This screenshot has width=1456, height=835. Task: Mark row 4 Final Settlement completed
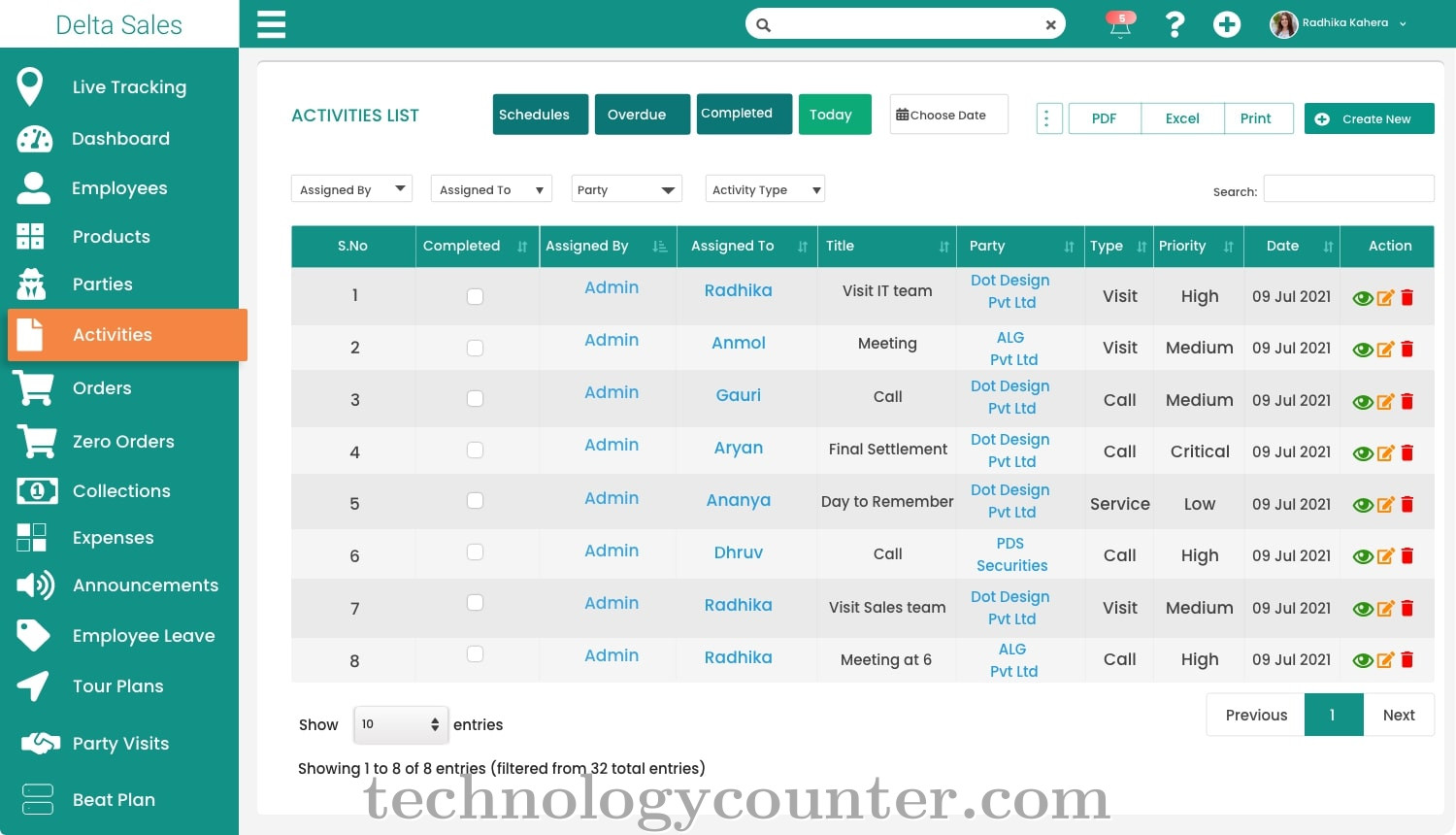click(x=475, y=450)
